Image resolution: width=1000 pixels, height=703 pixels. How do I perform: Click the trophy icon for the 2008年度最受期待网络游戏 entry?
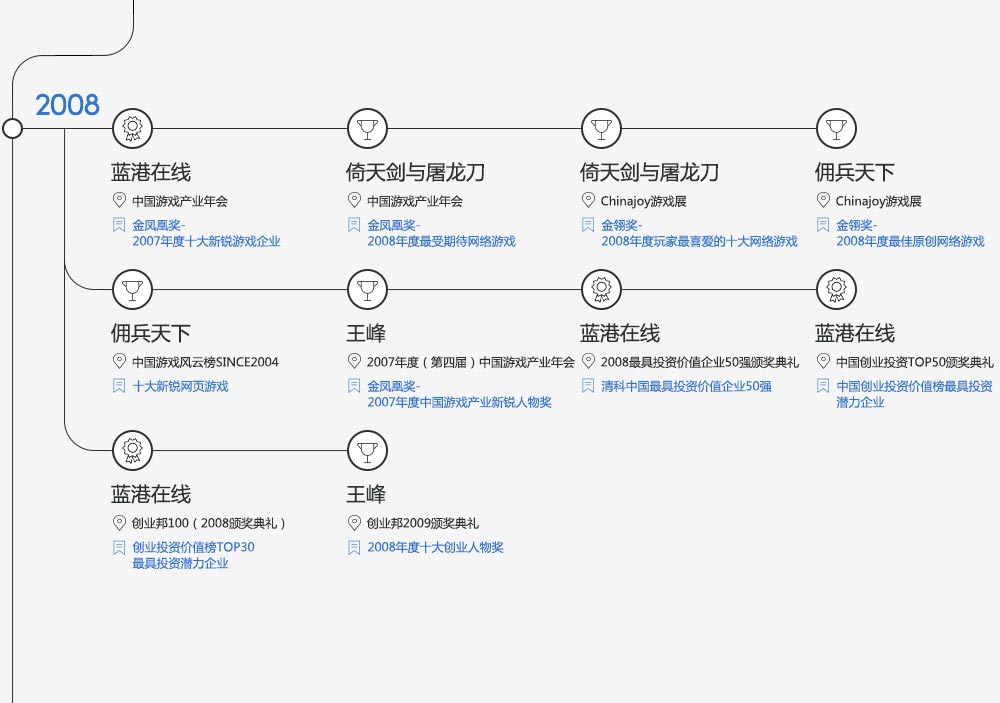click(367, 128)
